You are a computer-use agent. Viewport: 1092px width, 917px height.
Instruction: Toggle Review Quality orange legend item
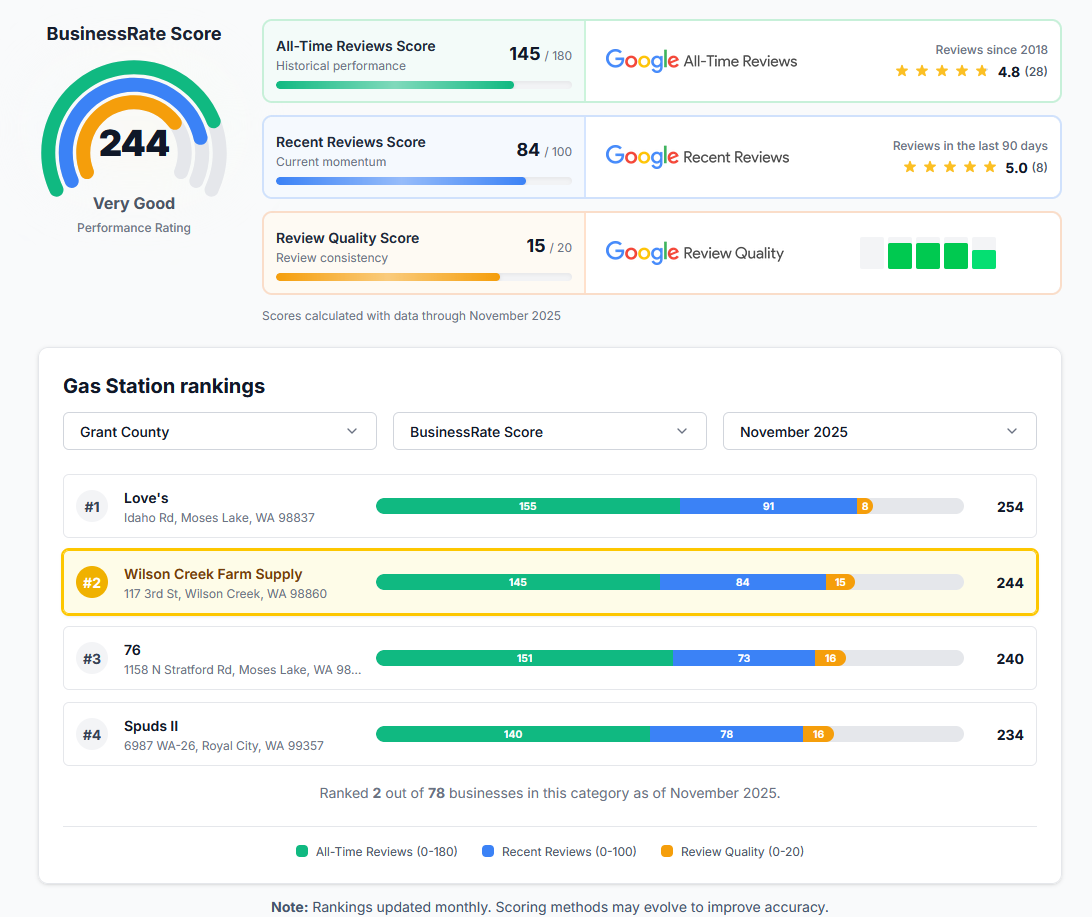[x=732, y=852]
